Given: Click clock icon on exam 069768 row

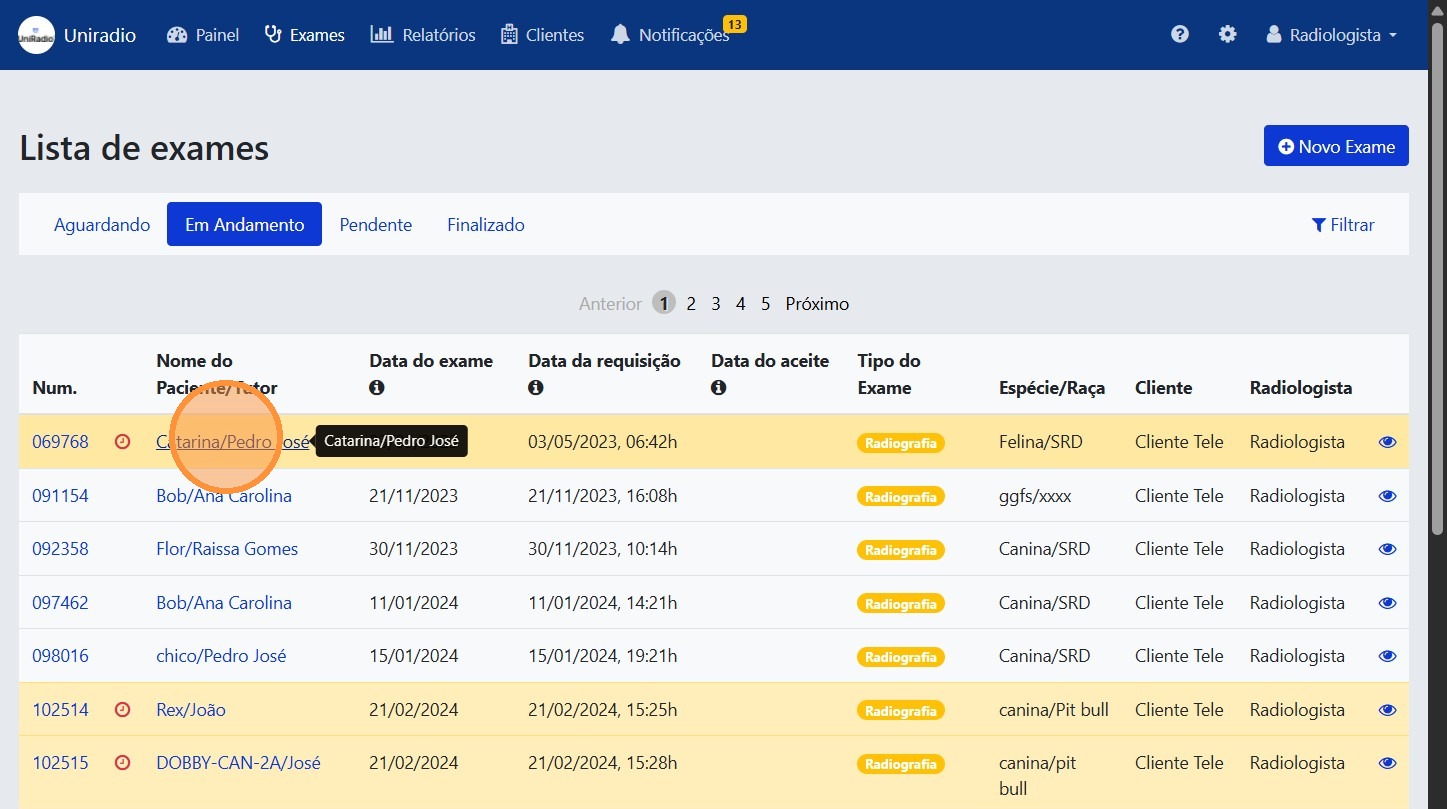Looking at the screenshot, I should click(x=123, y=442).
